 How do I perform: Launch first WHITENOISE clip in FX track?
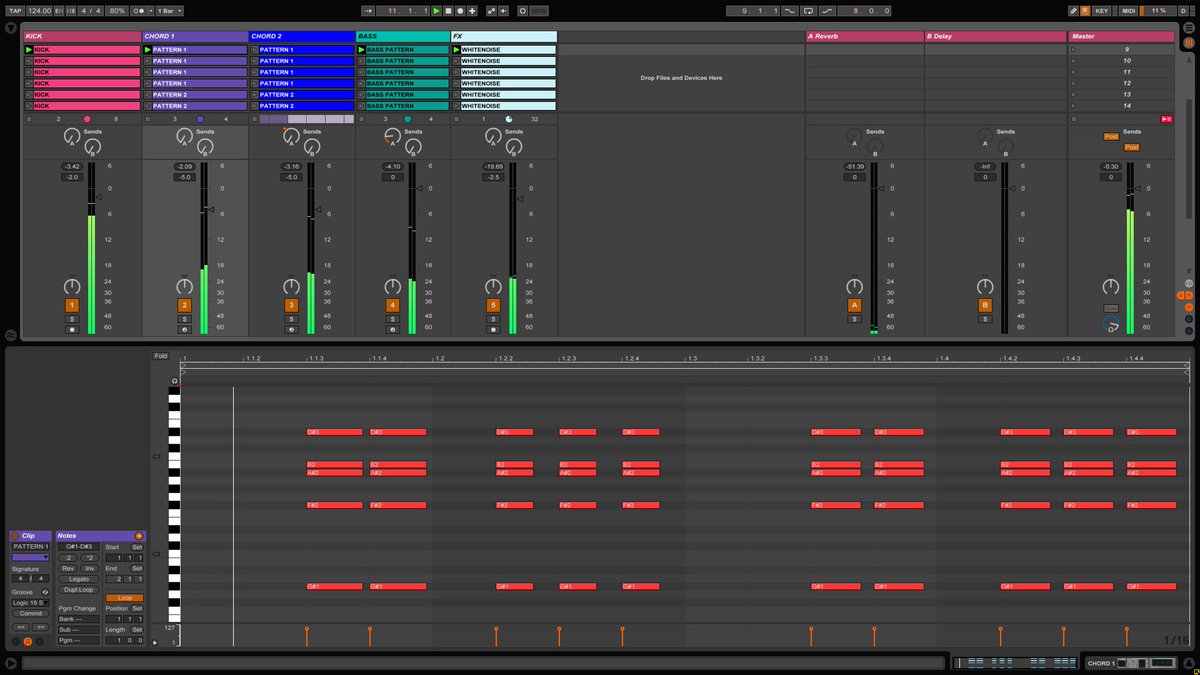(x=456, y=49)
